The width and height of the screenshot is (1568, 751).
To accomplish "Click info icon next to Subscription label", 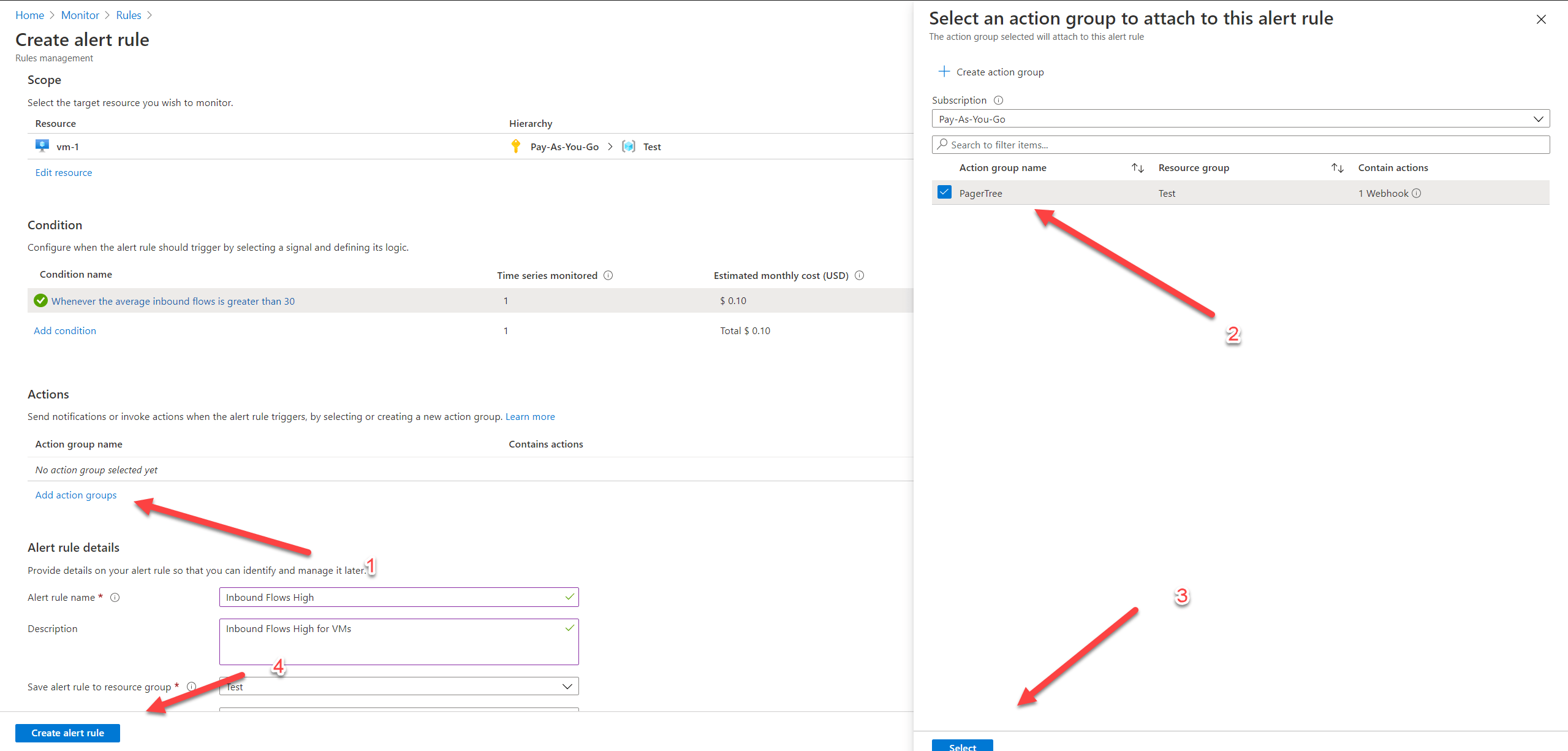I will point(998,100).
